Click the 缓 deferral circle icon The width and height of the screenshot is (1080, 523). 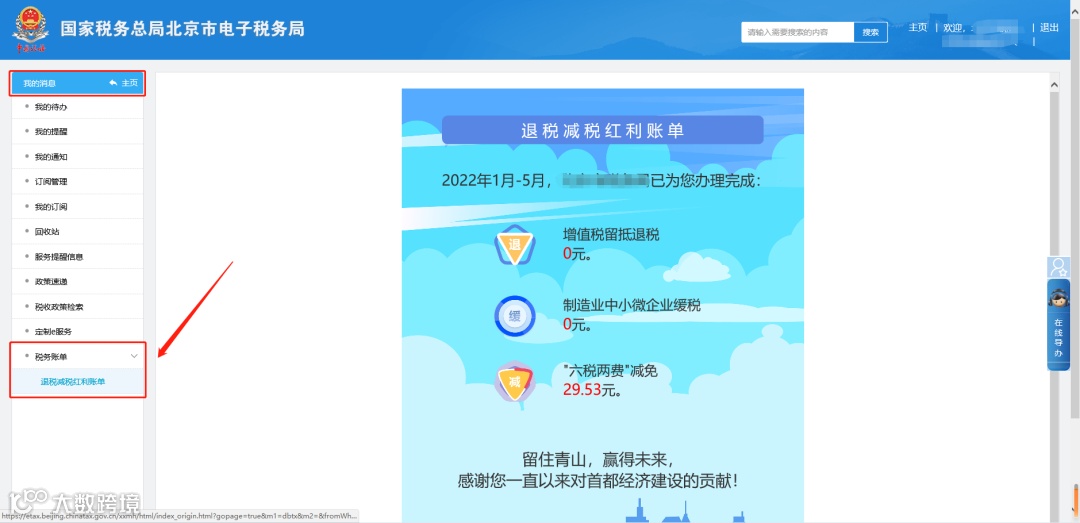coord(515,316)
